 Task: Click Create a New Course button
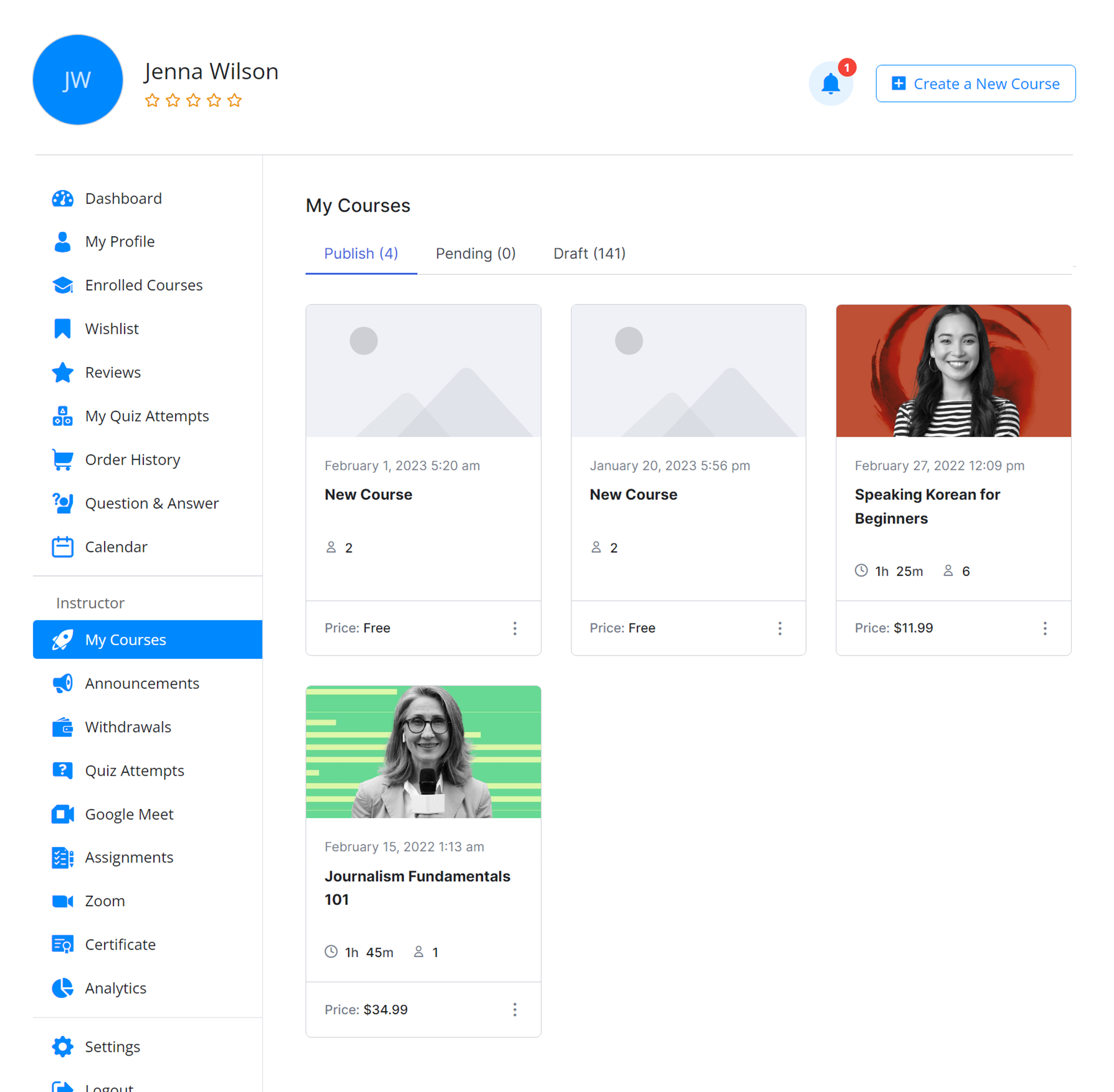975,84
